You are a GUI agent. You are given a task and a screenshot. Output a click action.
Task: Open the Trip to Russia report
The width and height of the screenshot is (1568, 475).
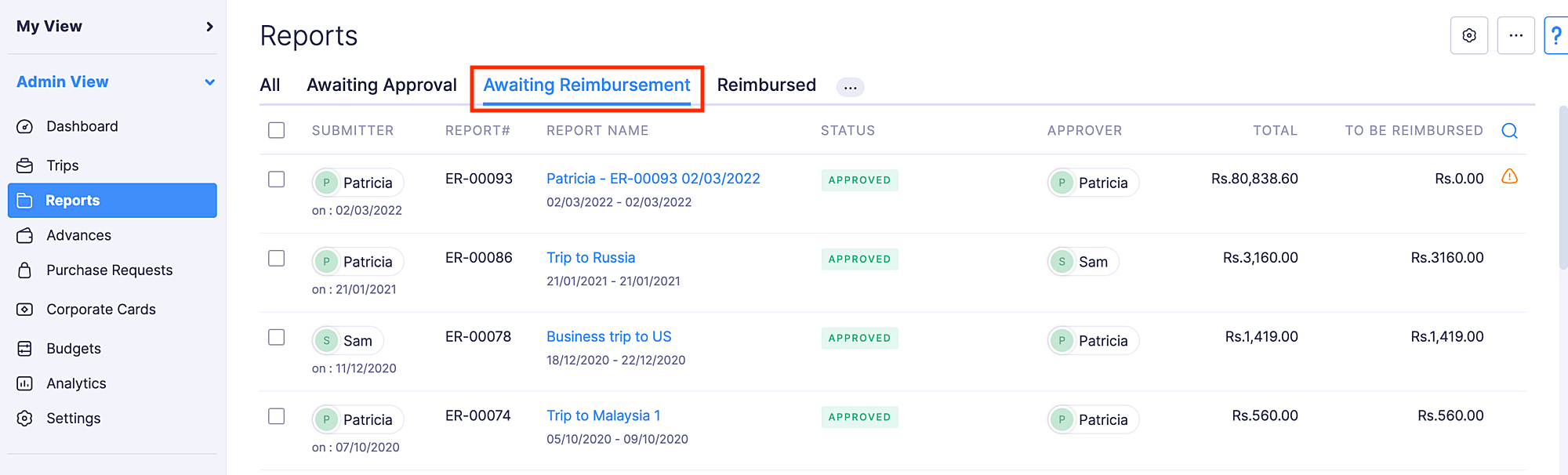tap(590, 257)
